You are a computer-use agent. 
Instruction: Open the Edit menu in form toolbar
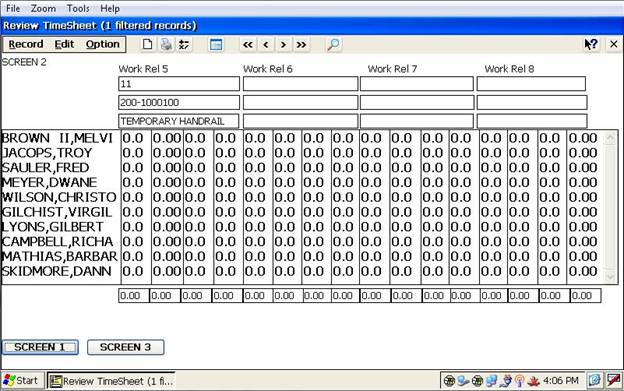[64, 44]
